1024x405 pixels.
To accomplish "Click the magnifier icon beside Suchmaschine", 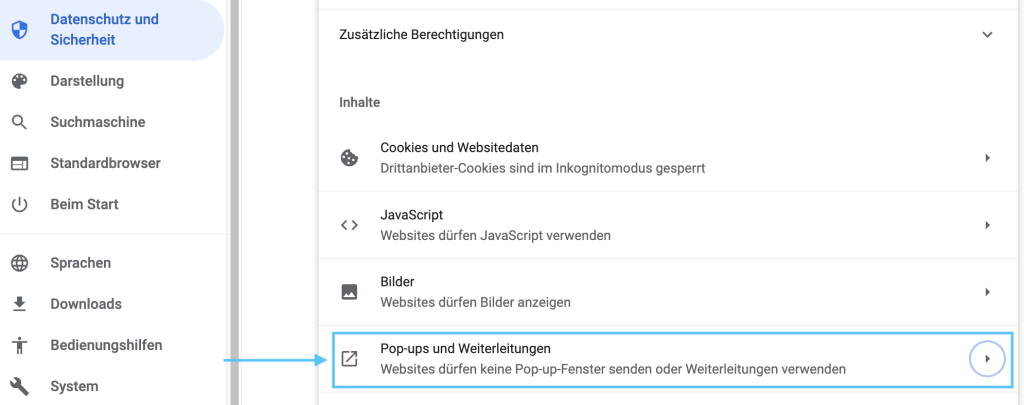I will tap(19, 122).
